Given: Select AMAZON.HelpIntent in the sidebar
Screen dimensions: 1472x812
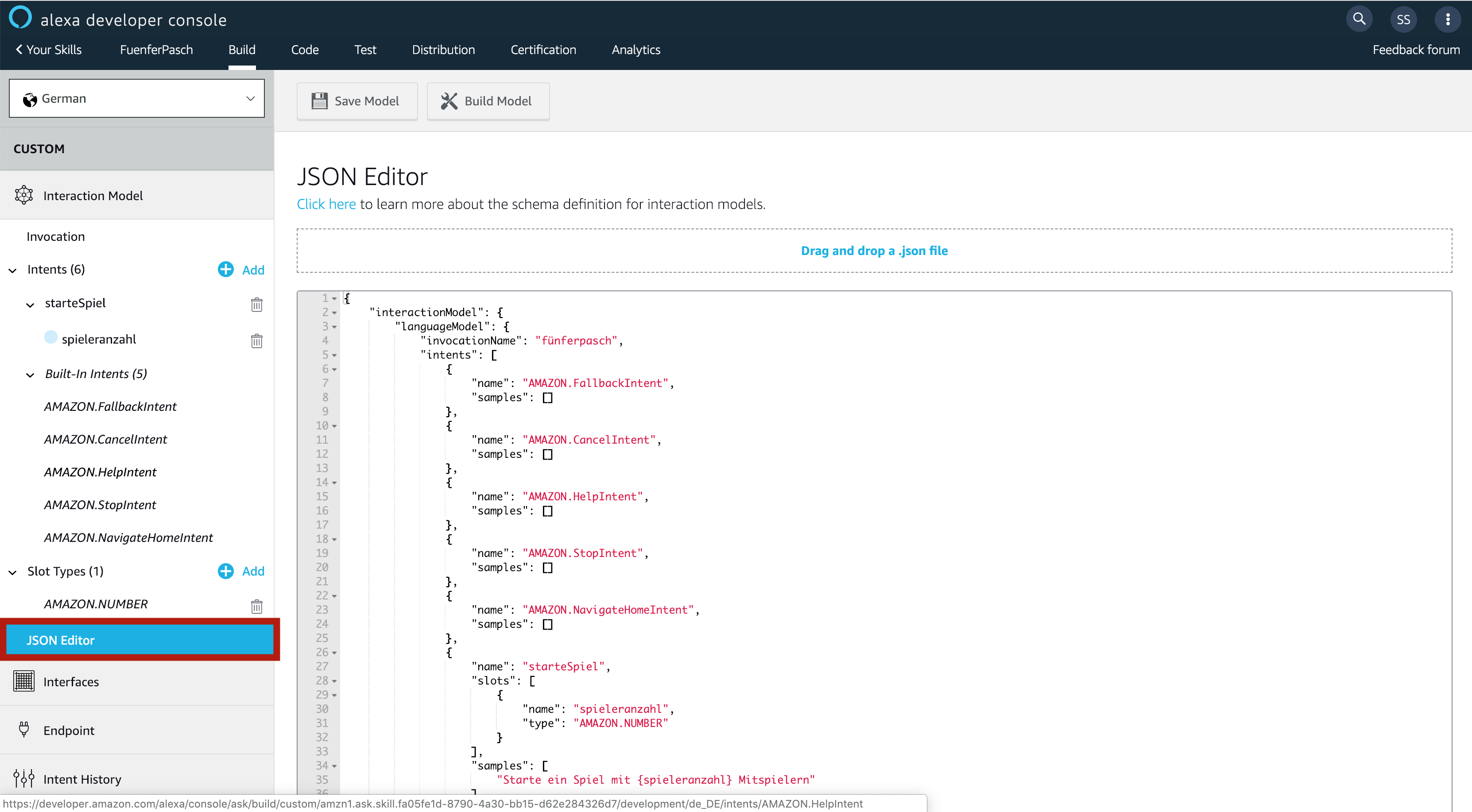Looking at the screenshot, I should point(100,472).
